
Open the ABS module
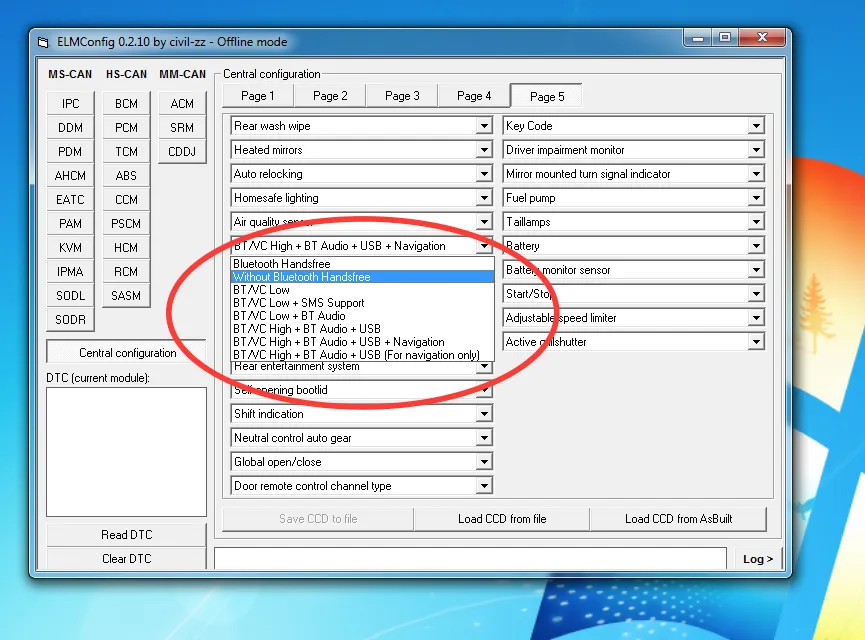coord(126,175)
